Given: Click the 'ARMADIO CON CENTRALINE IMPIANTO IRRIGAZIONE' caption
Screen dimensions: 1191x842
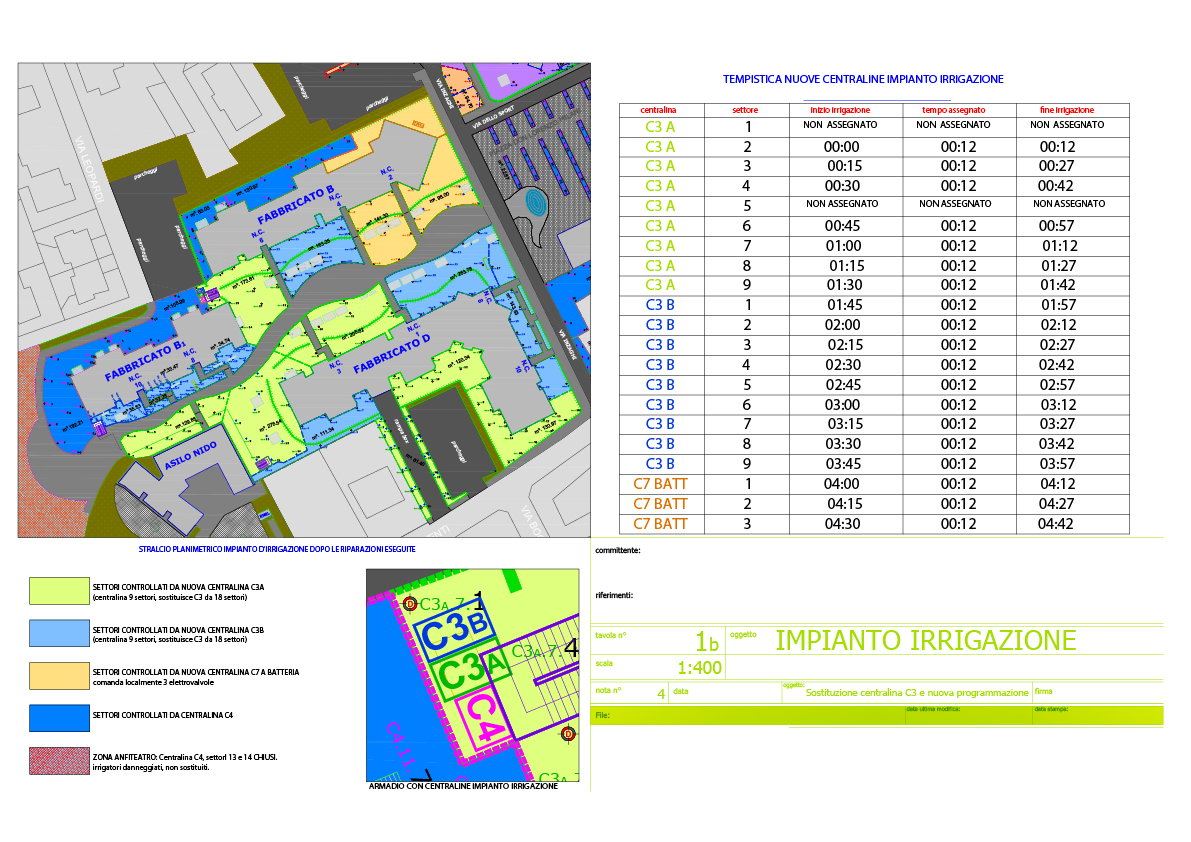Looking at the screenshot, I should pyautogui.click(x=463, y=786).
